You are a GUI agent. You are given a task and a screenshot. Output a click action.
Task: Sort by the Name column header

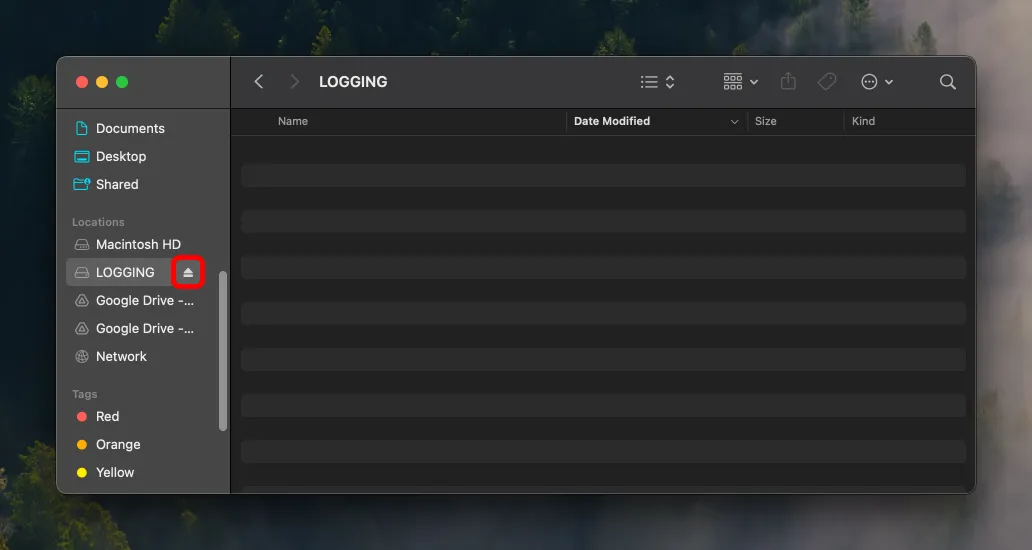point(293,121)
